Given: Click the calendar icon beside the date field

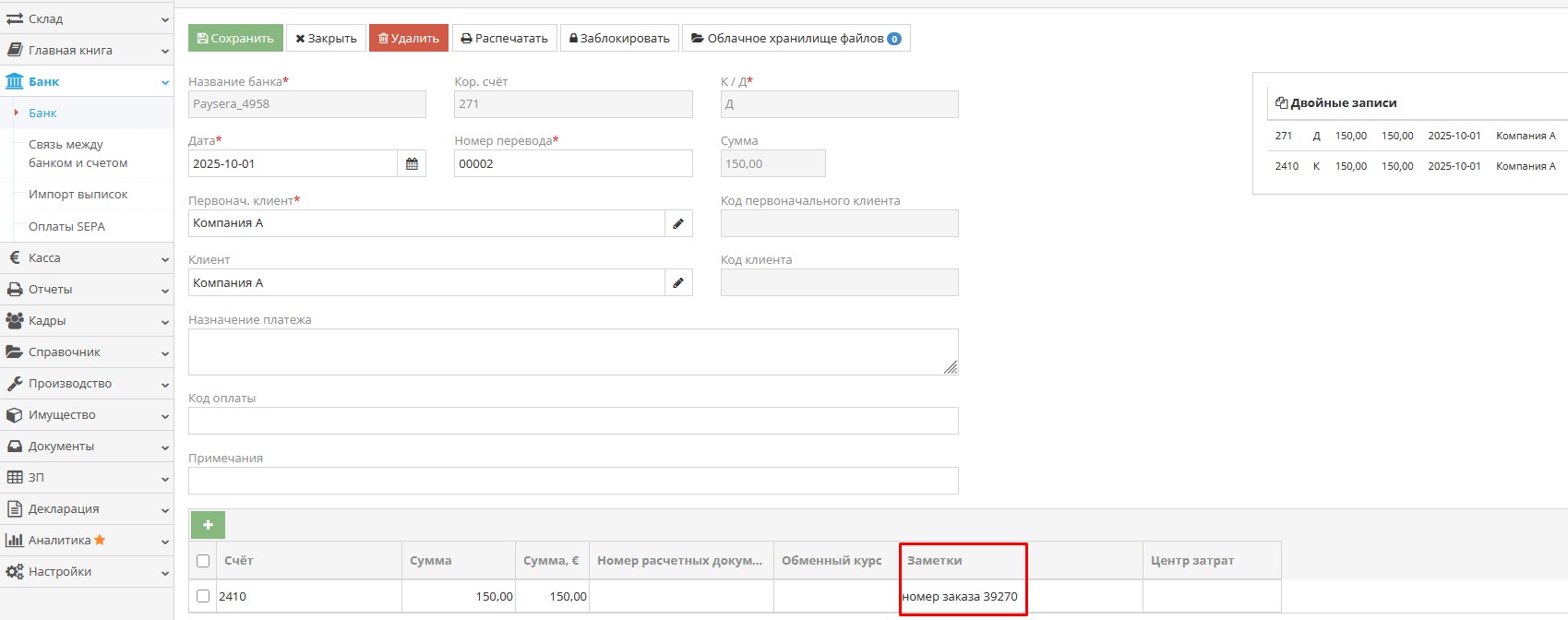Looking at the screenshot, I should [x=412, y=163].
